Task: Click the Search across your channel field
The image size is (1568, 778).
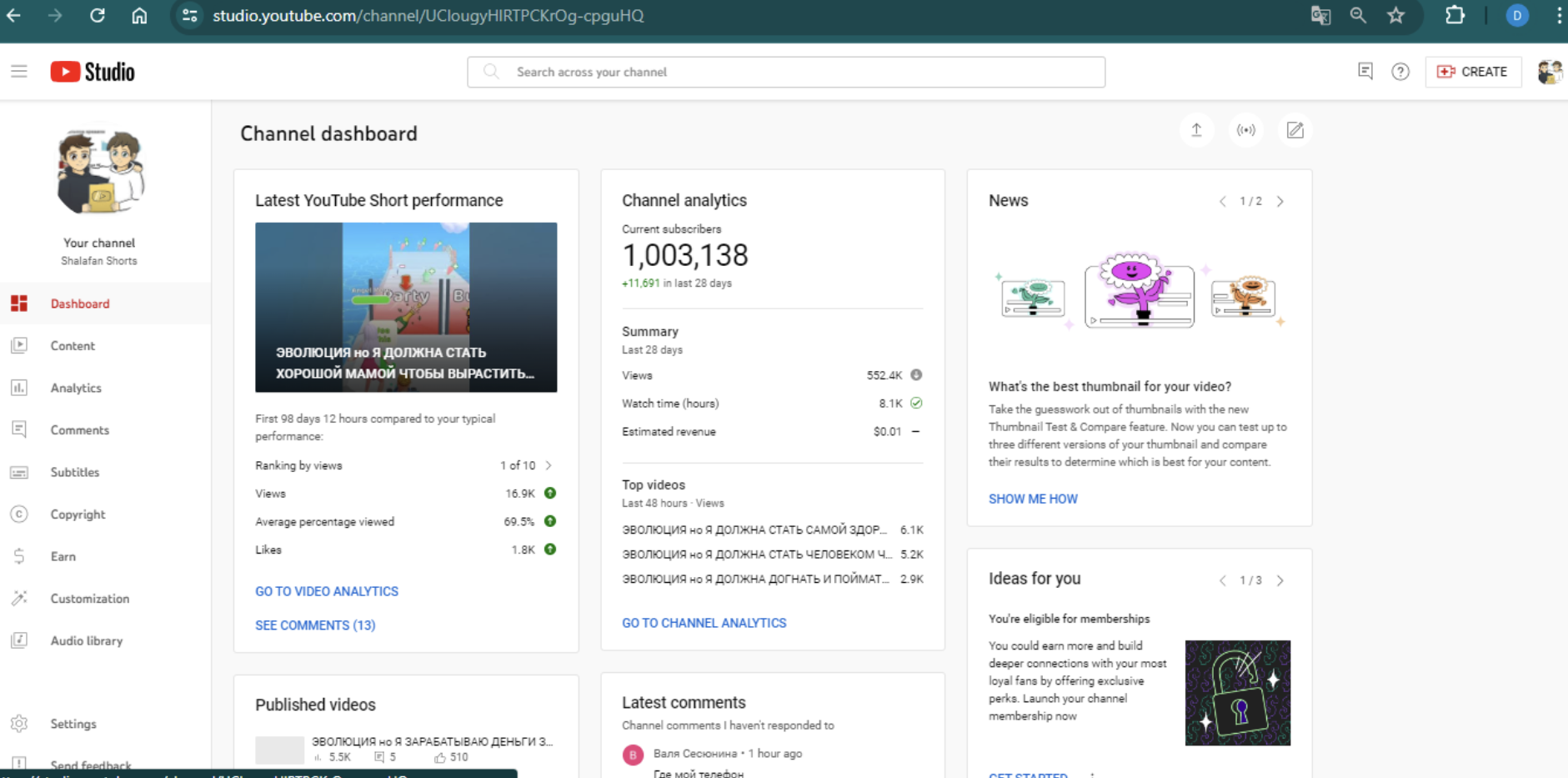Action: tap(786, 72)
